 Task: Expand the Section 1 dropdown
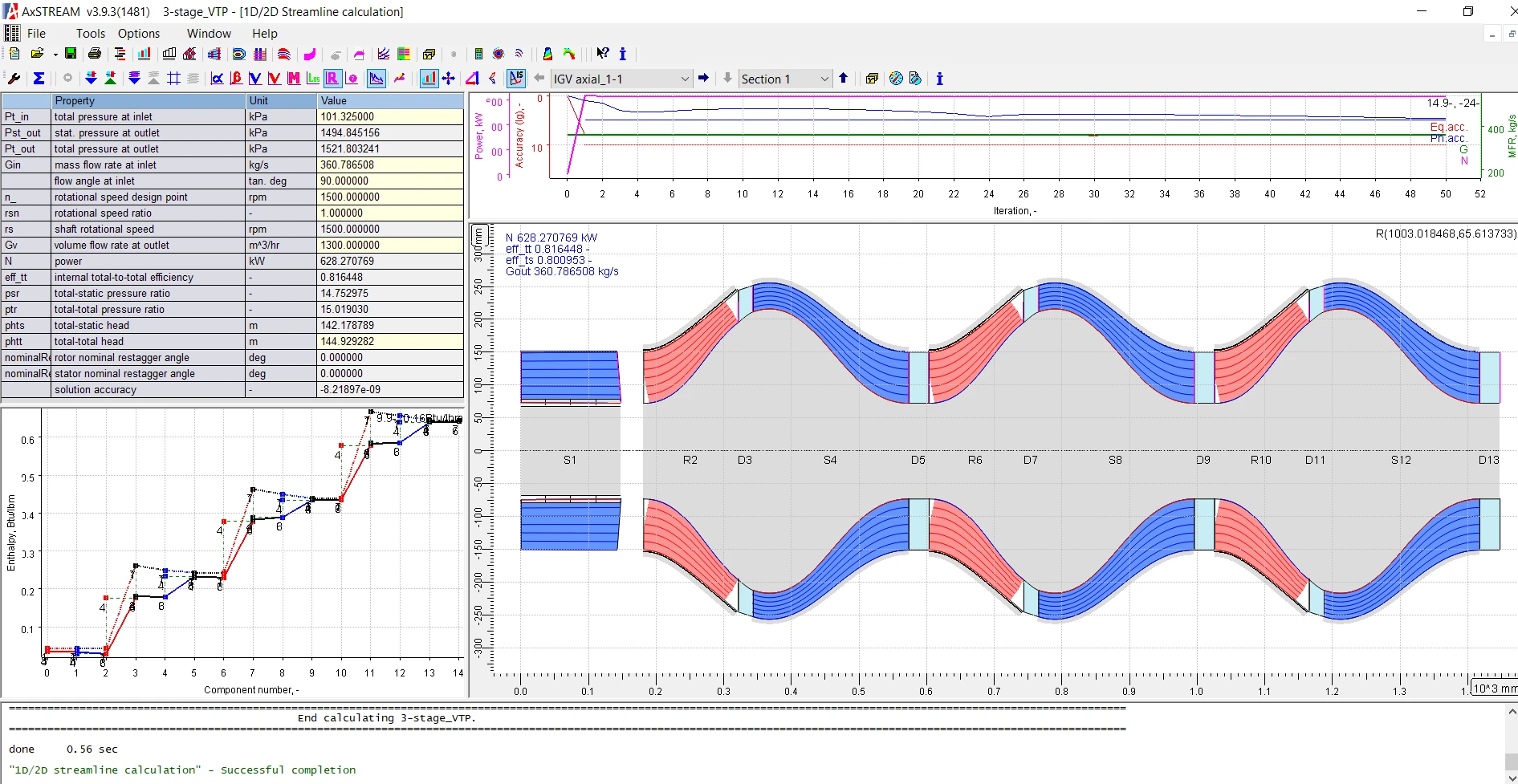pos(824,79)
